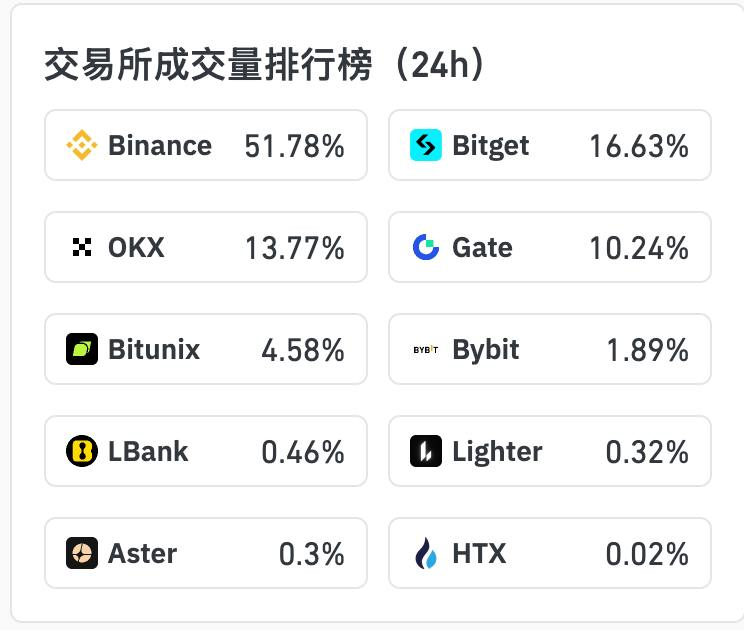Click the Binance logo icon
This screenshot has width=744, height=630.
82,146
